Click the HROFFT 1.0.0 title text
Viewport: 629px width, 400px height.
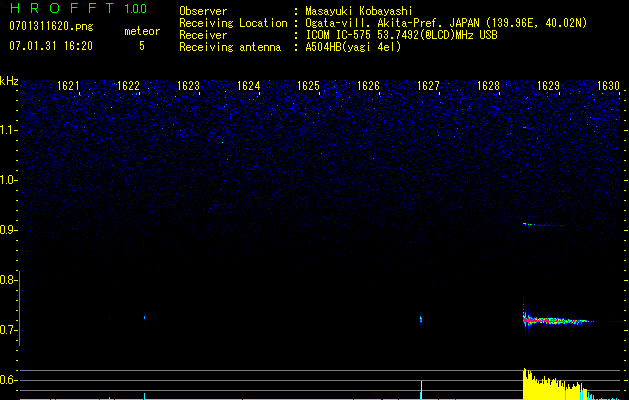coord(79,8)
